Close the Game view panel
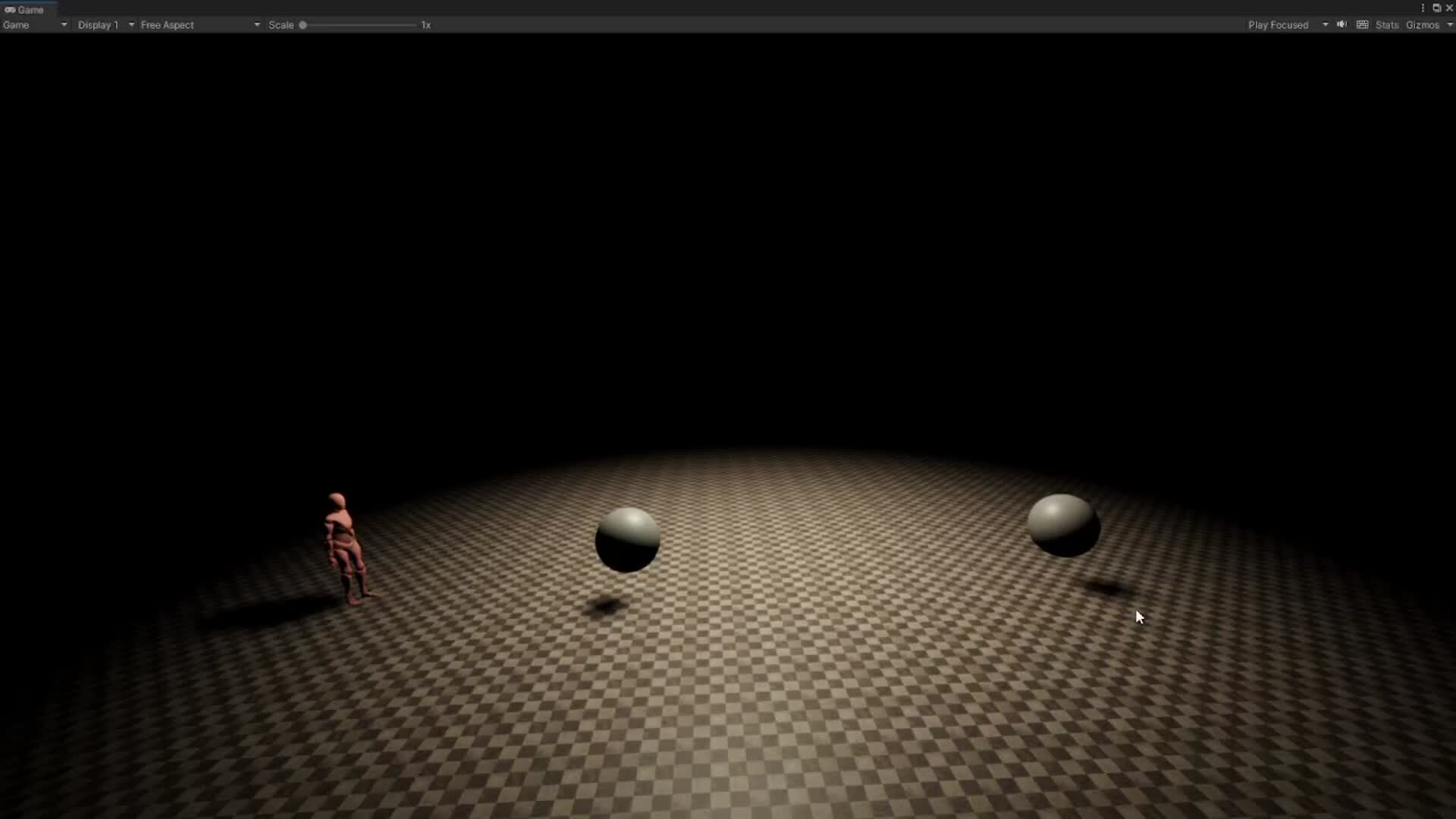1456x819 pixels. pyautogui.click(x=1451, y=8)
